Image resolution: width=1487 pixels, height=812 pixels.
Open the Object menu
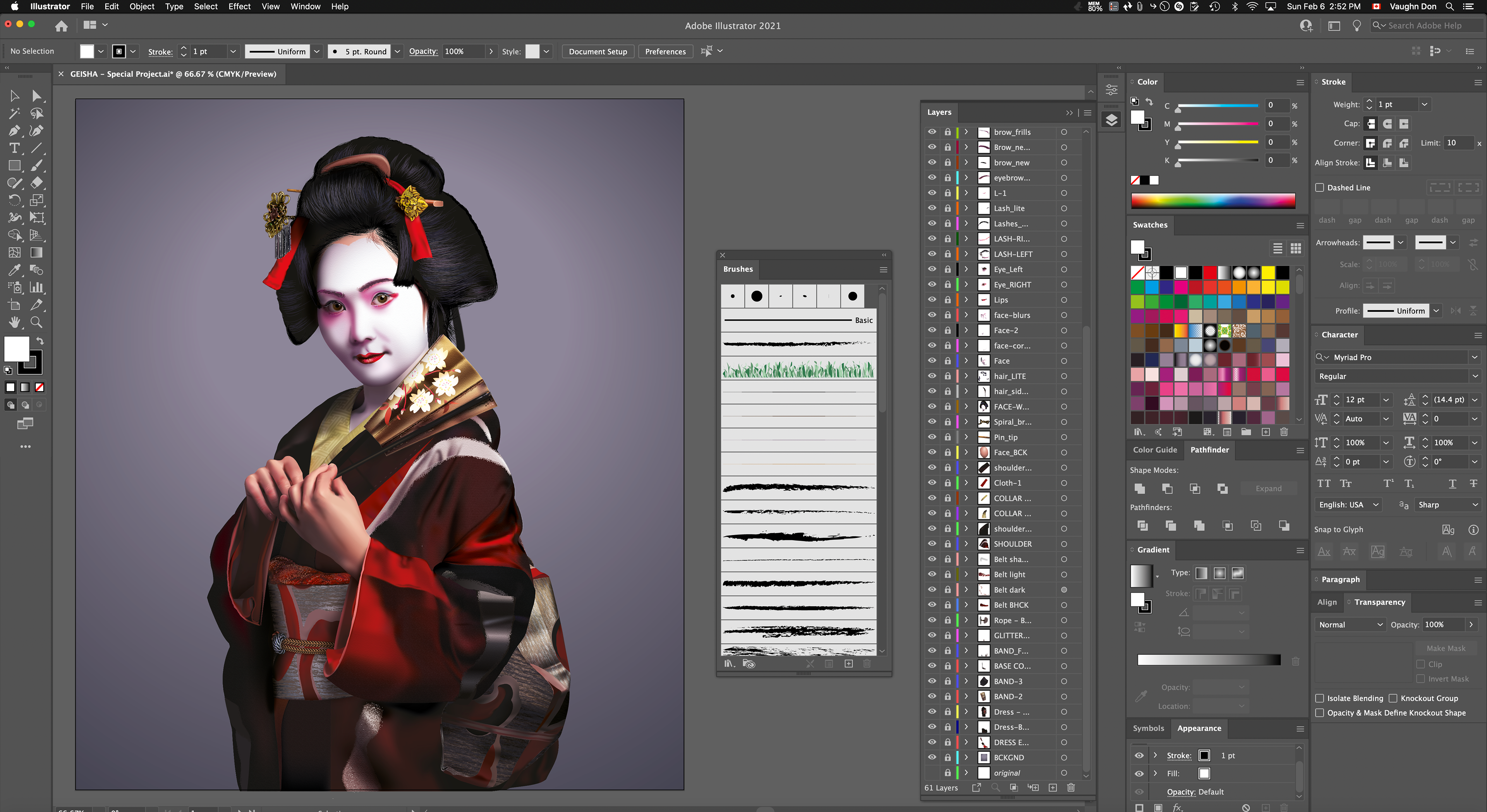(141, 6)
